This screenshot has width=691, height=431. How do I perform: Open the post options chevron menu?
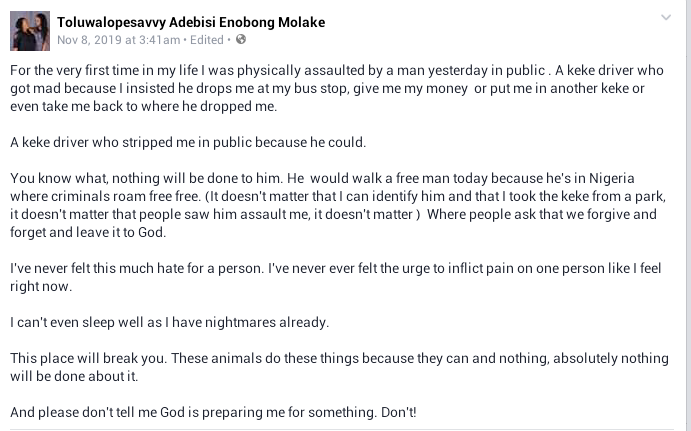665,18
